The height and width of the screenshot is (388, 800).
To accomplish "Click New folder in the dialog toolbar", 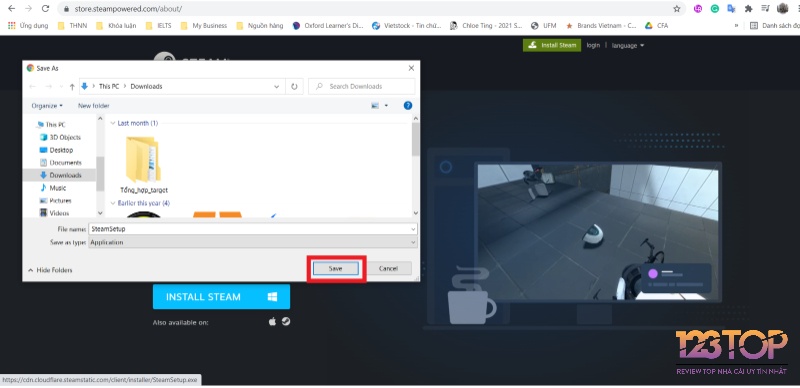I will tap(93, 106).
